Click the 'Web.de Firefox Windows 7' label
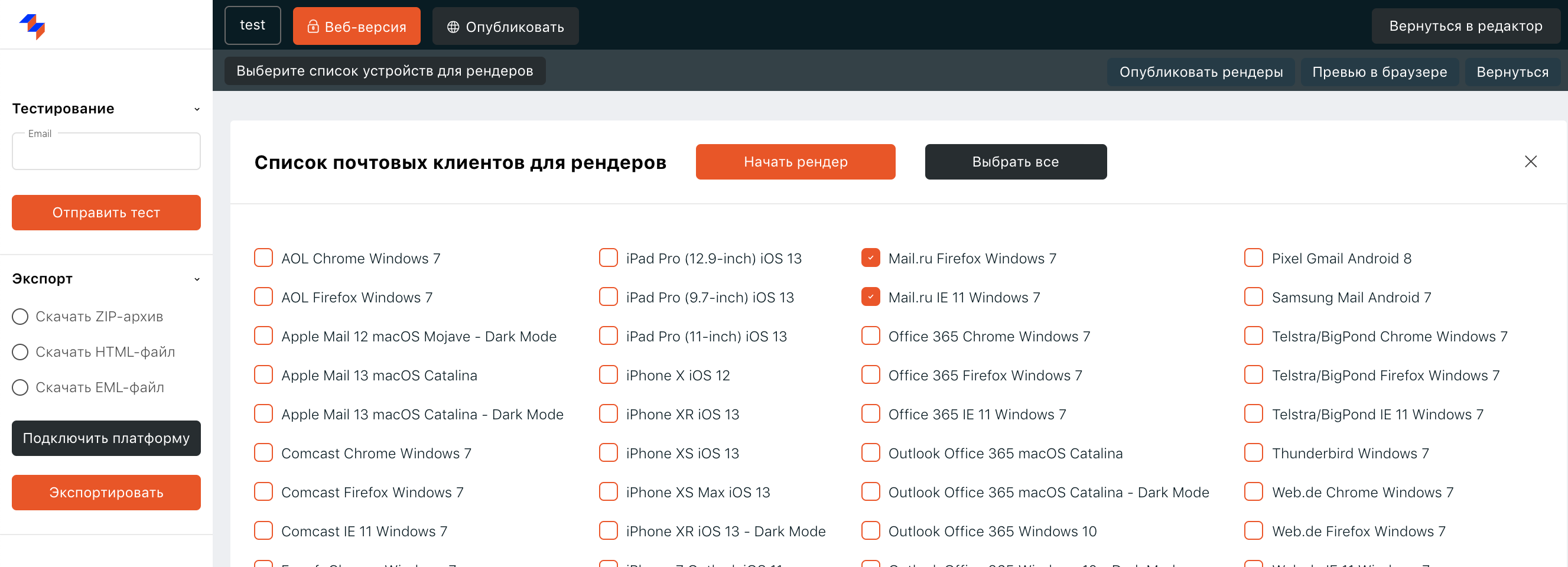 (x=1358, y=531)
